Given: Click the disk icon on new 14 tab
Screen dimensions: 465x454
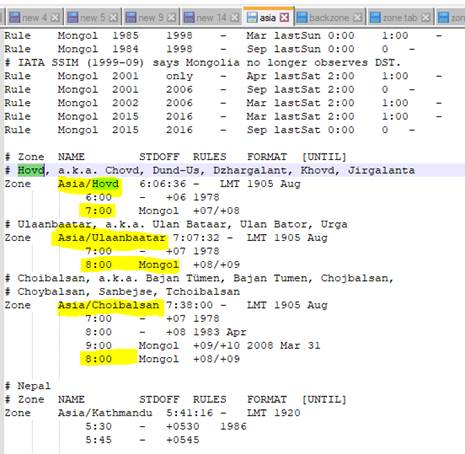Looking at the screenshot, I should tap(189, 17).
